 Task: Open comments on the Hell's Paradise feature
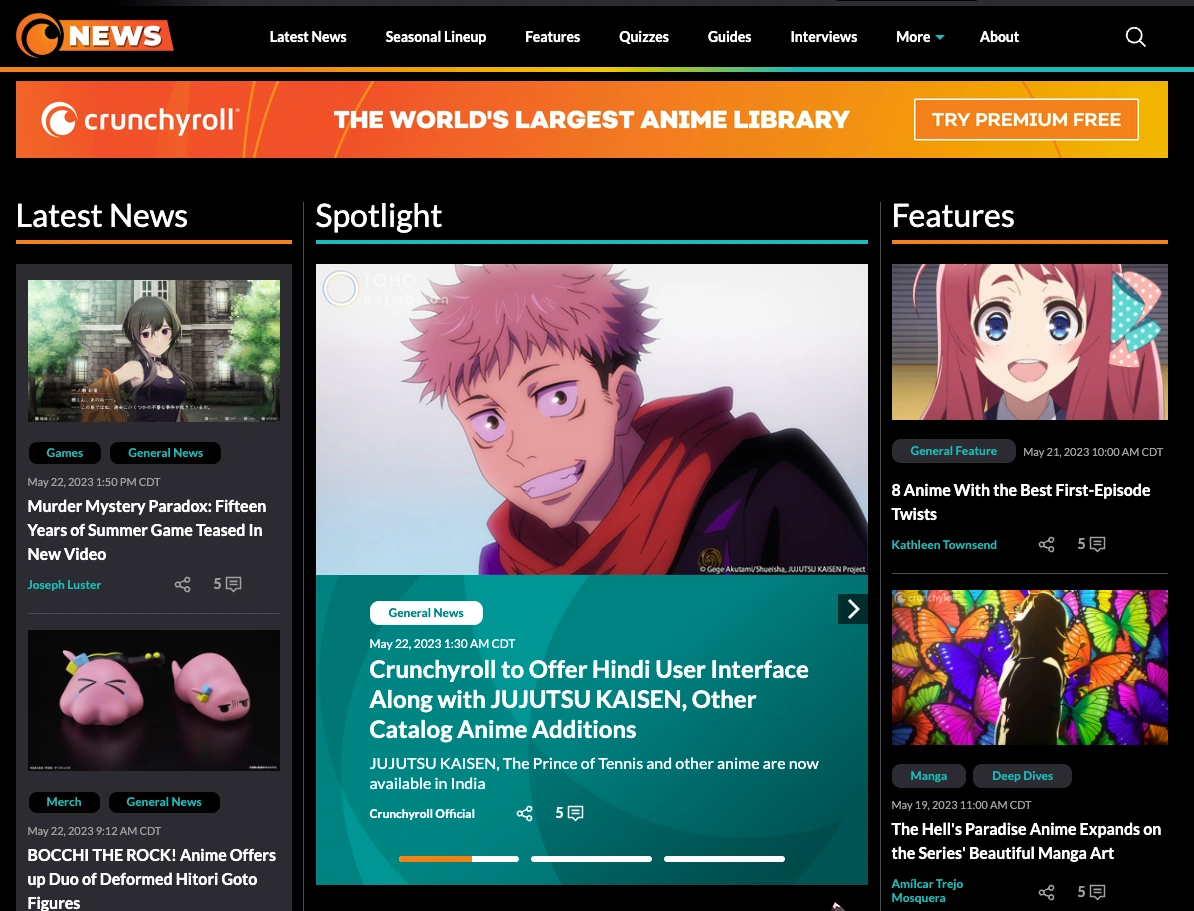1095,891
